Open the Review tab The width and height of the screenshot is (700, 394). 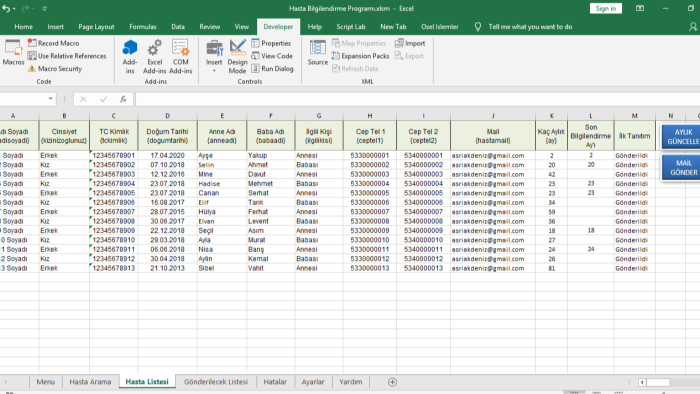tap(209, 27)
